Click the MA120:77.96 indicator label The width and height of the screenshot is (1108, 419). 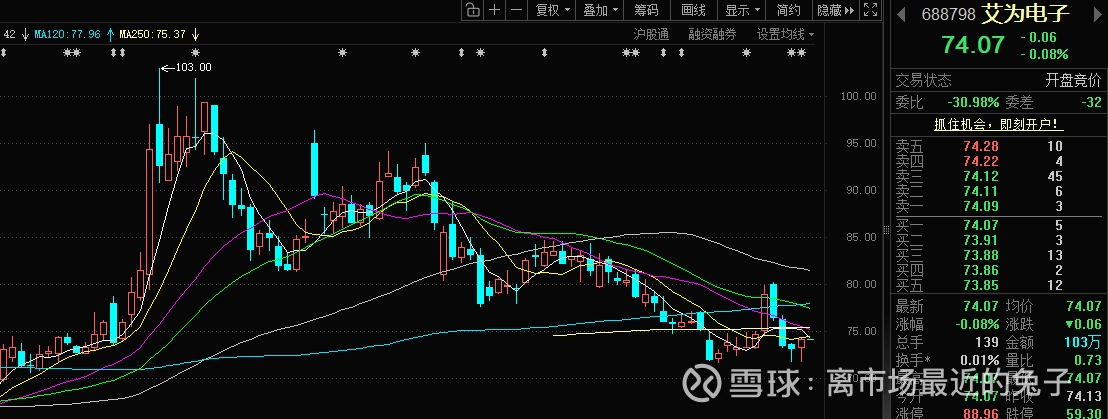point(68,34)
